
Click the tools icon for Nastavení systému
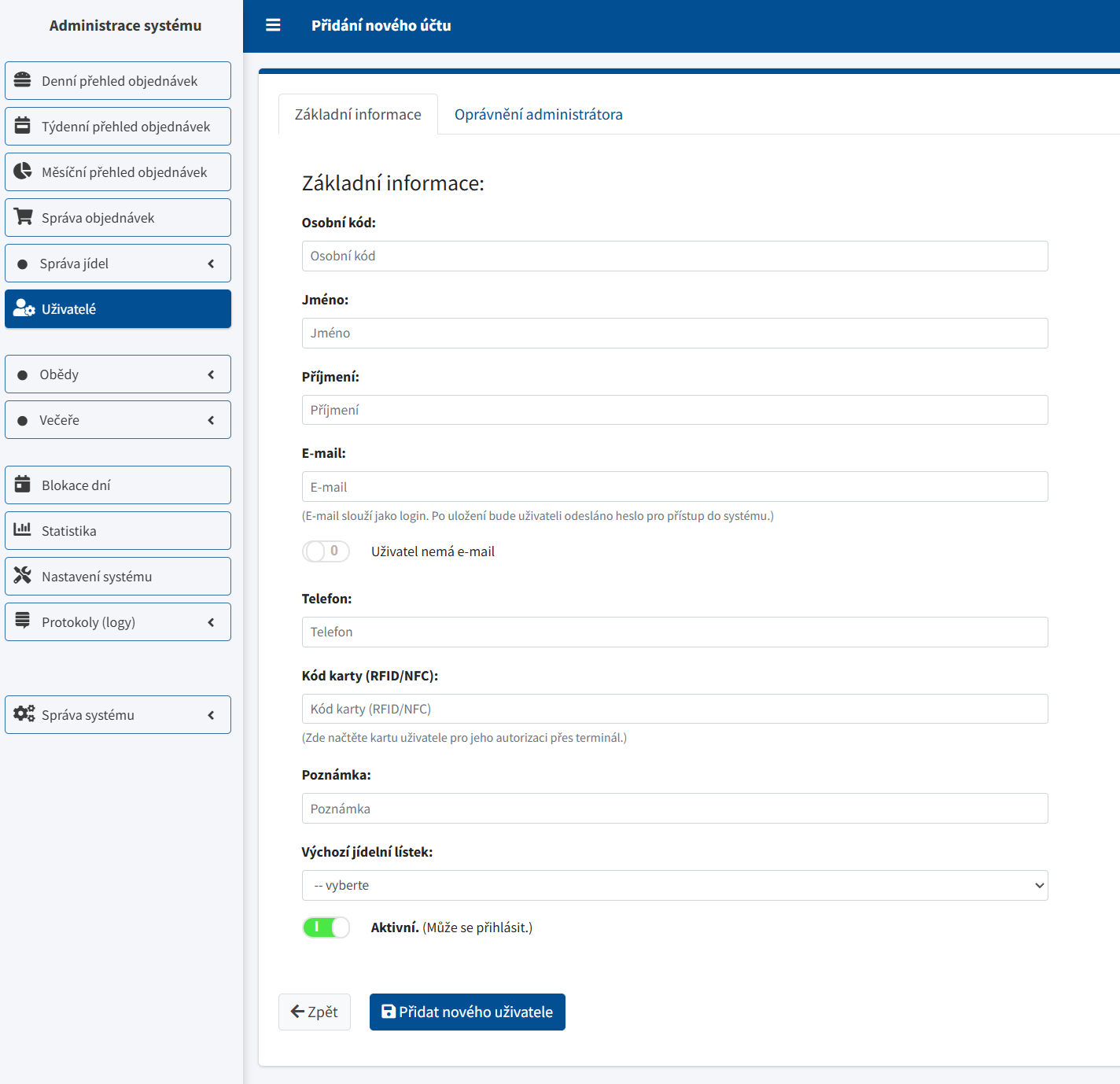[x=23, y=576]
